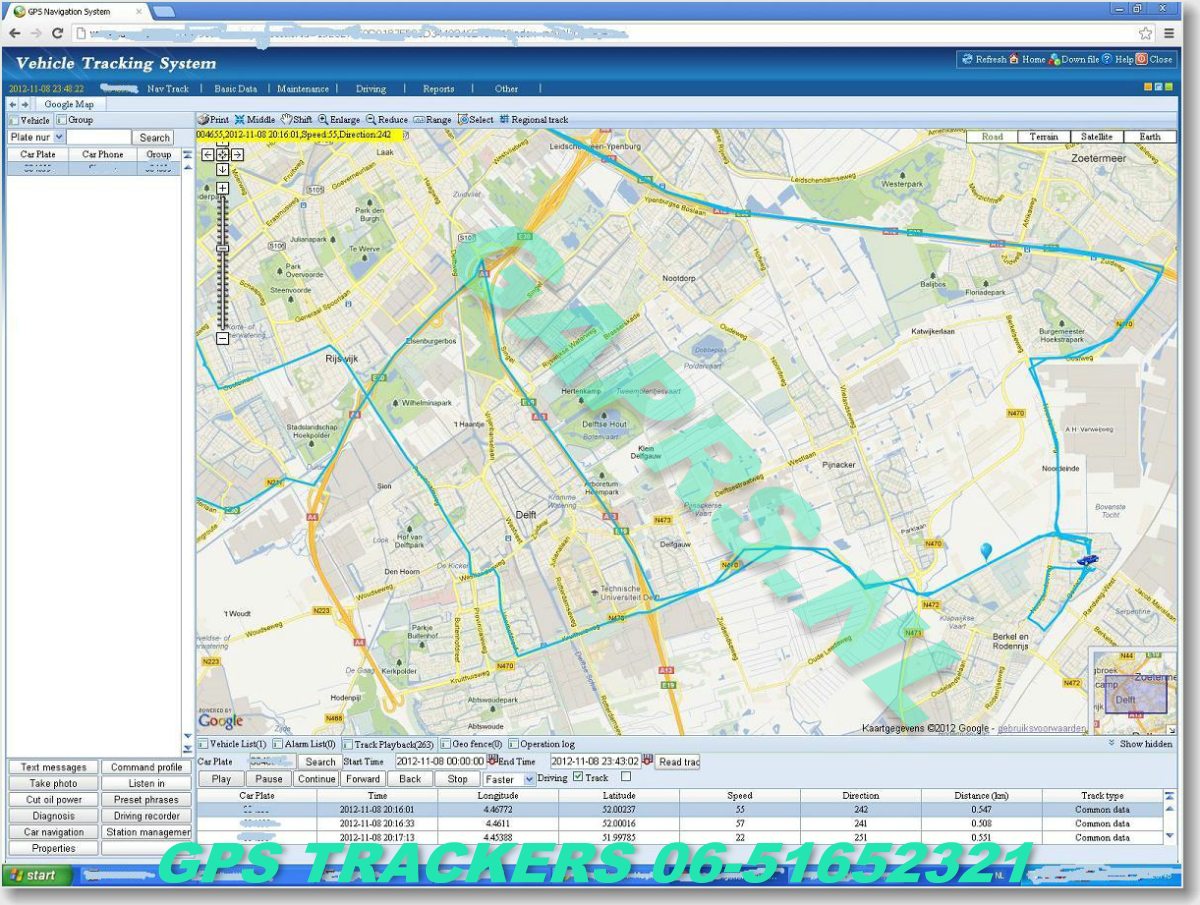This screenshot has height=905, width=1200.
Task: Switch to Group tab in left panel
Action: point(75,120)
